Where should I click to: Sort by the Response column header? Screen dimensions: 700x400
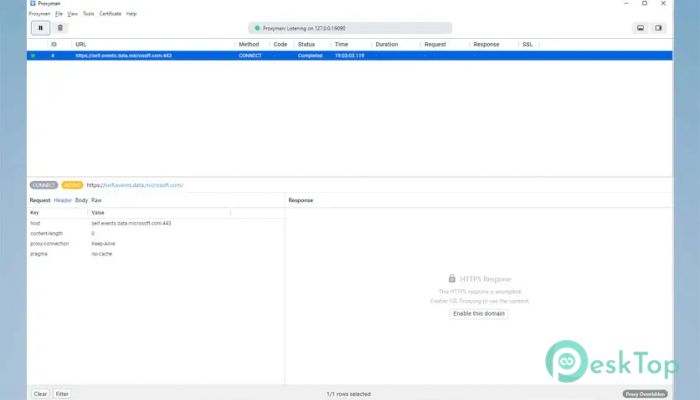coord(486,44)
